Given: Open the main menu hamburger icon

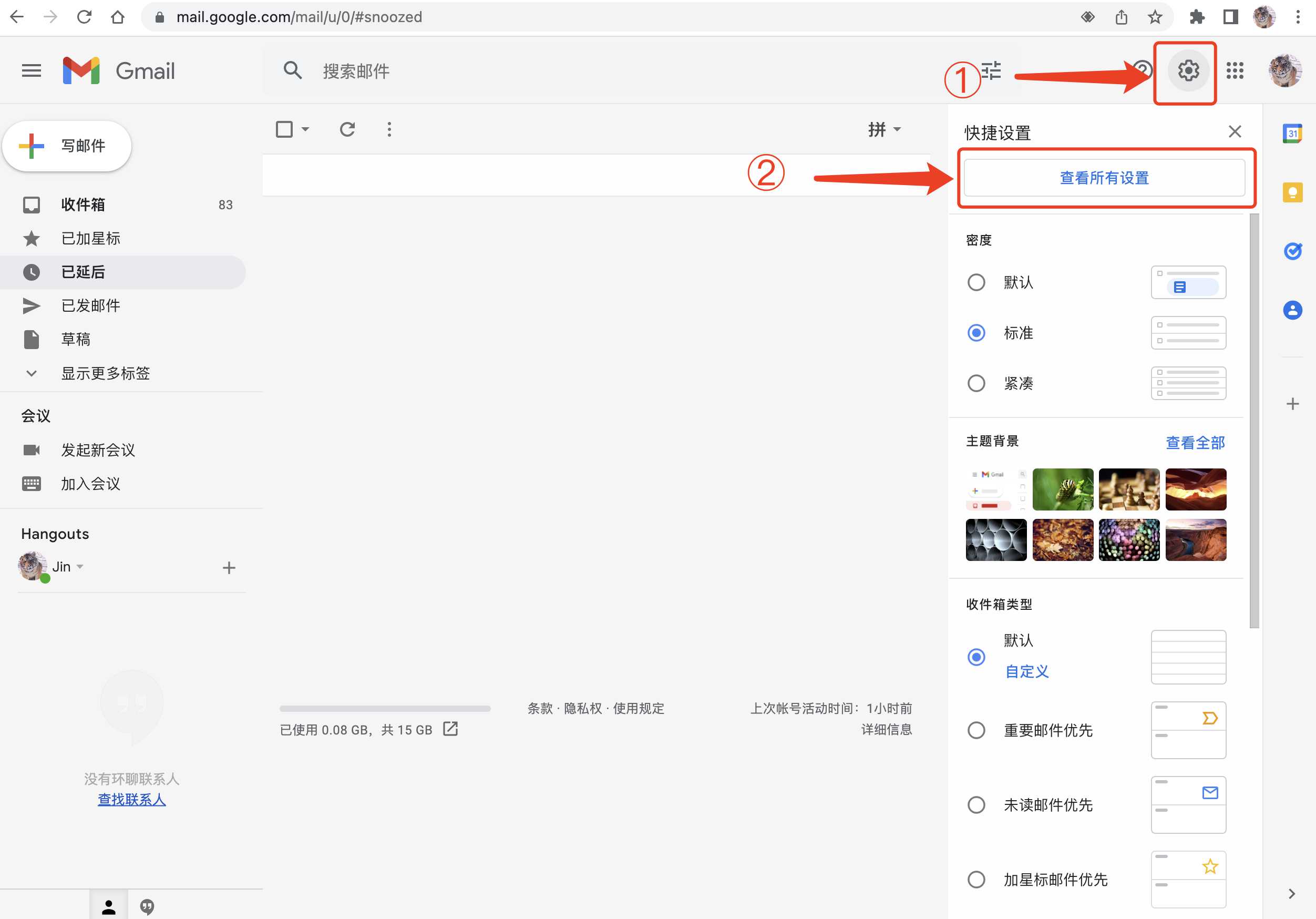Looking at the screenshot, I should pos(32,70).
